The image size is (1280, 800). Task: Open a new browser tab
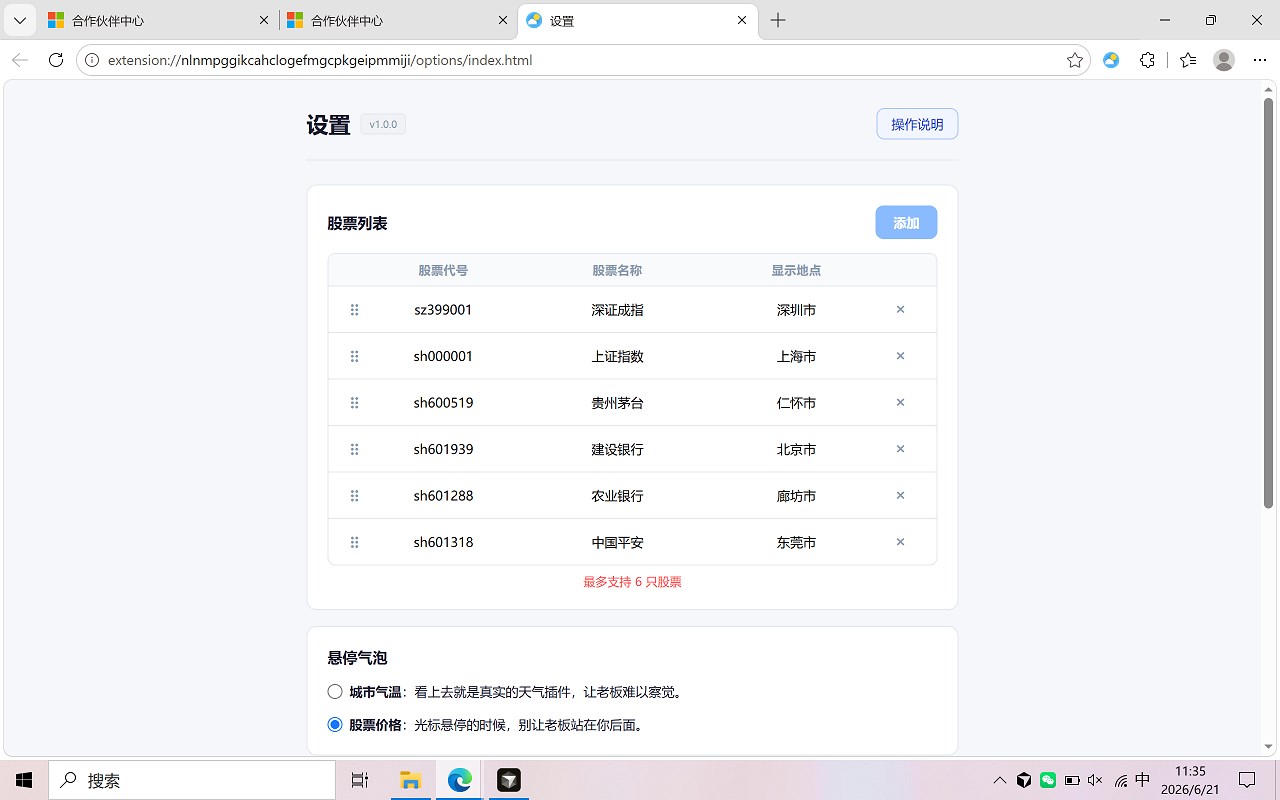pyautogui.click(x=778, y=20)
